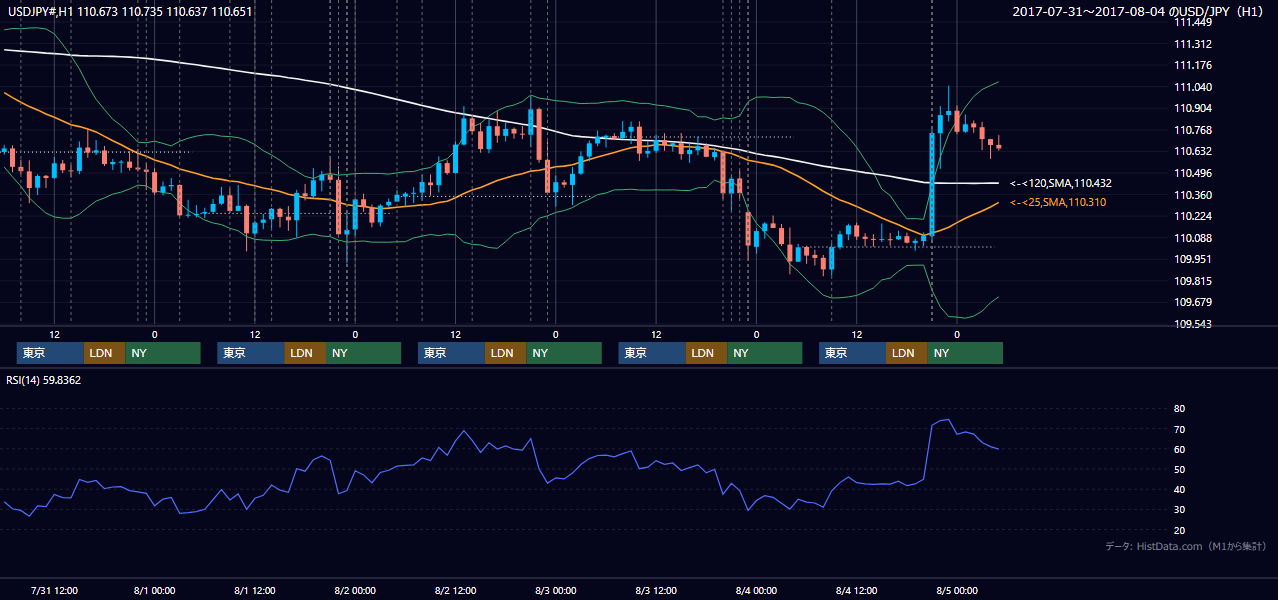
Task: Click the 8/1 12:00 time axis label
Action: click(x=255, y=590)
